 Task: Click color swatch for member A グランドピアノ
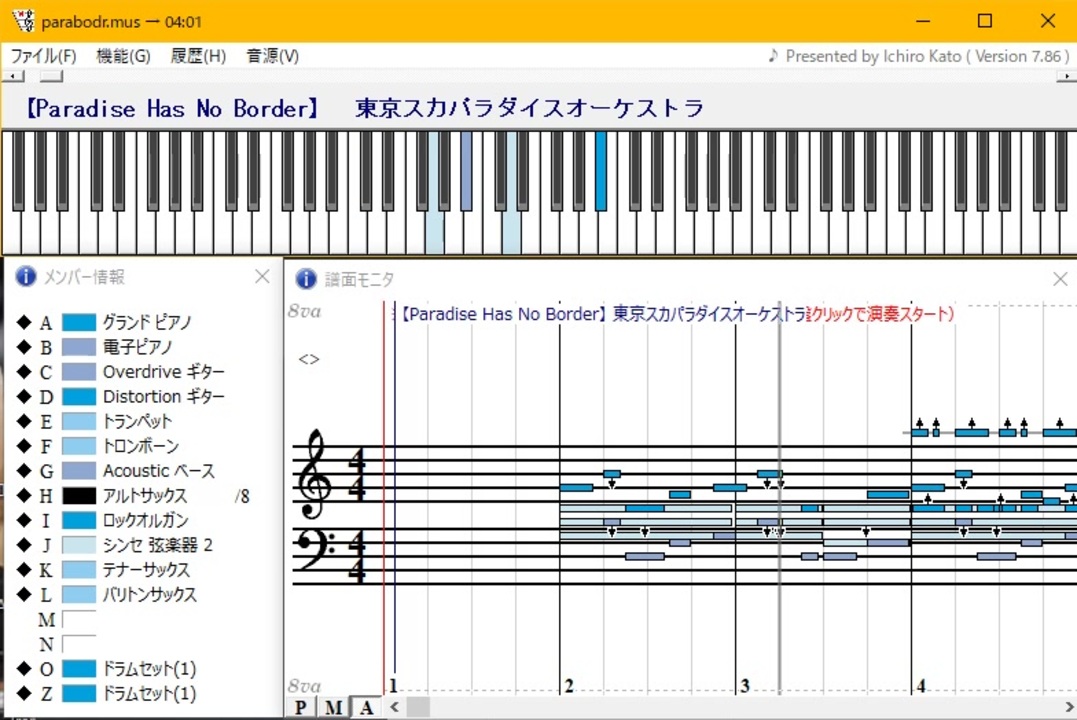(79, 322)
